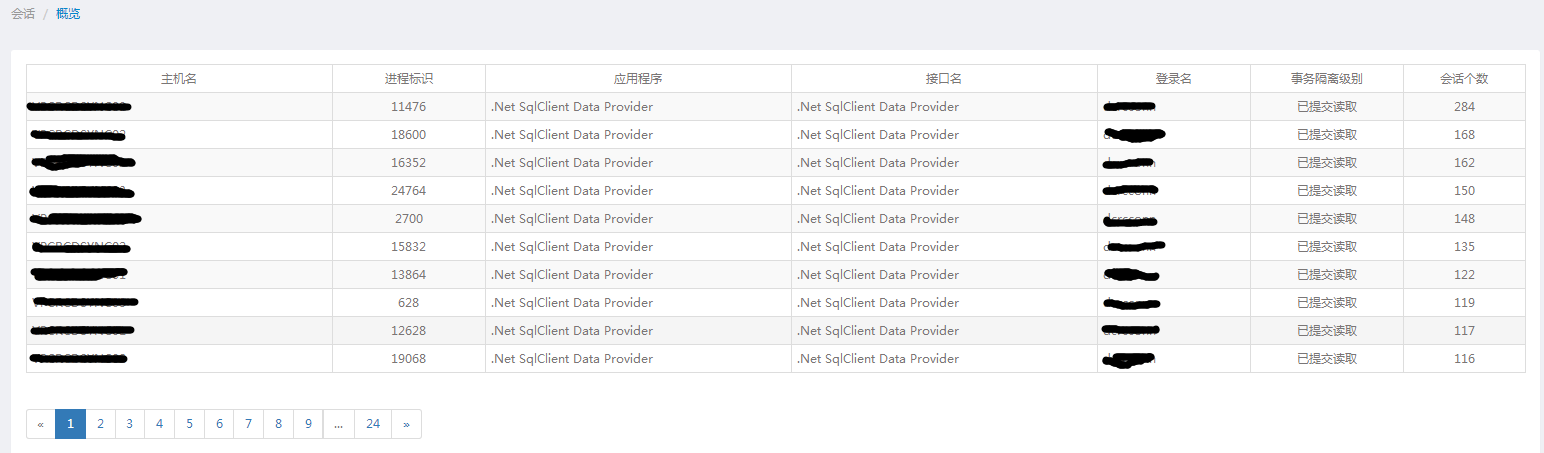Image resolution: width=1544 pixels, height=453 pixels.
Task: Click the 会话 breadcrumb link
Action: coord(23,14)
